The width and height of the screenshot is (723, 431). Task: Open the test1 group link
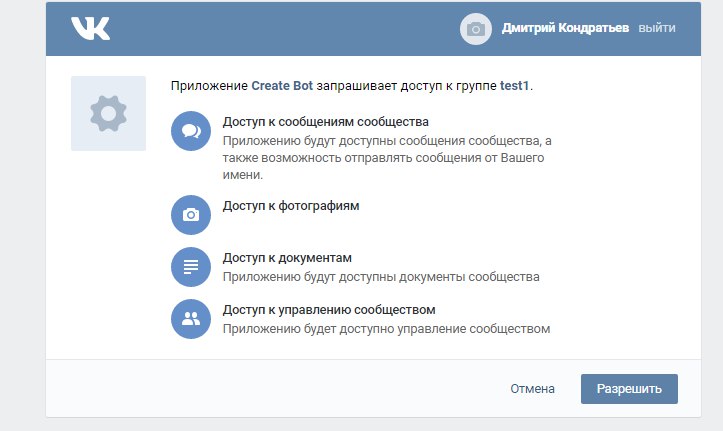515,86
